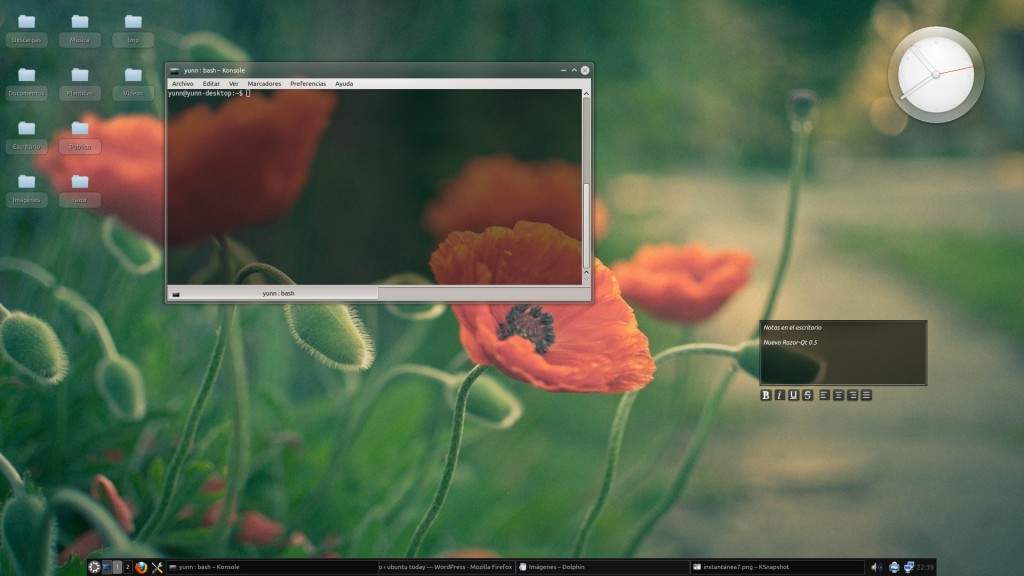1024x576 pixels.
Task: Switch to virtual desktop 1
Action: (x=118, y=568)
